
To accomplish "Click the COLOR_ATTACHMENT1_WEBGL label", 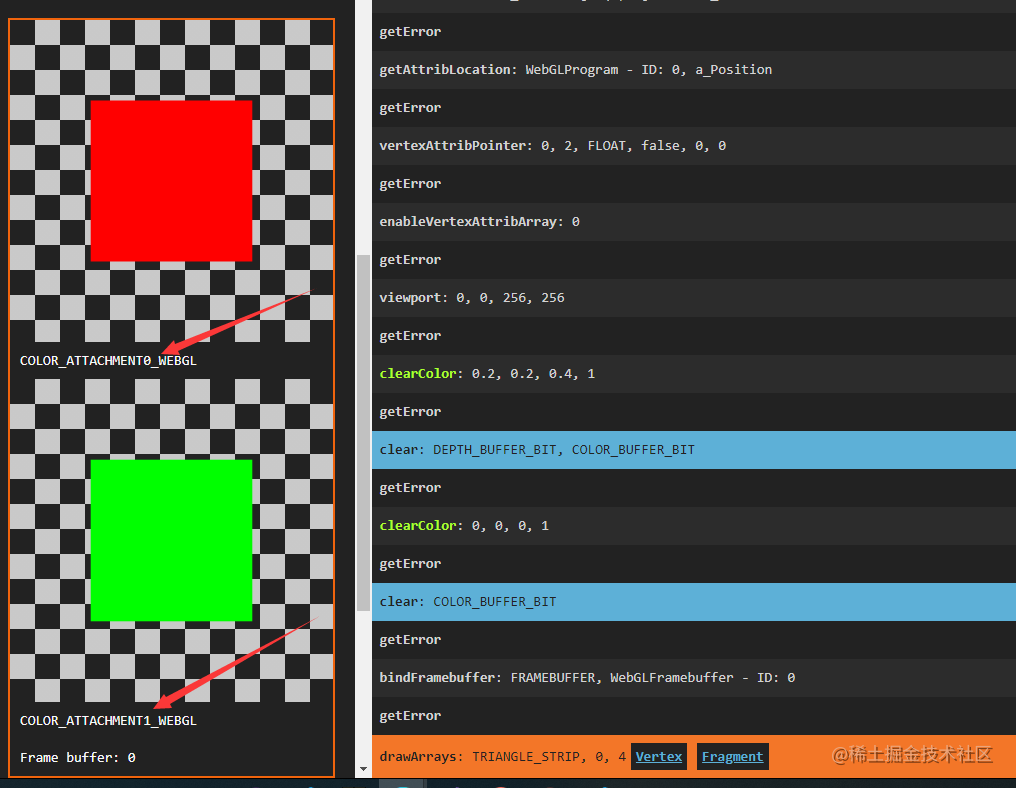I will click(x=108, y=721).
